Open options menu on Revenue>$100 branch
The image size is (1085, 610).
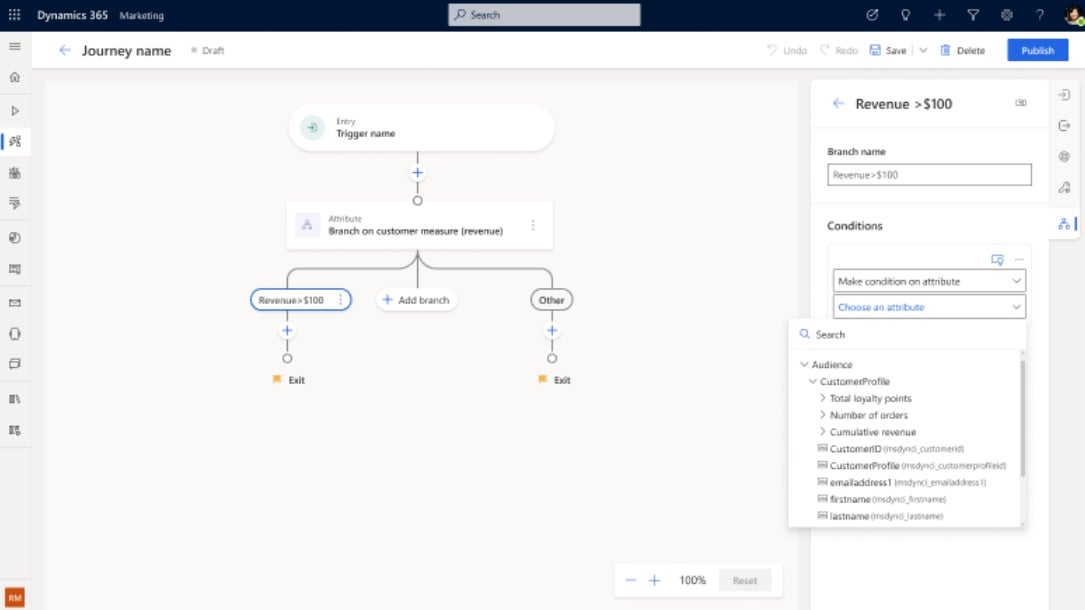(340, 300)
